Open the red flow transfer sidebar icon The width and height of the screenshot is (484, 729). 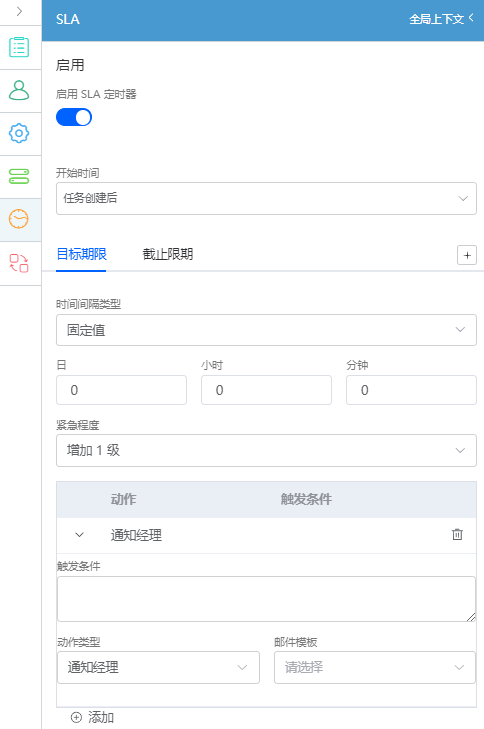(x=19, y=263)
